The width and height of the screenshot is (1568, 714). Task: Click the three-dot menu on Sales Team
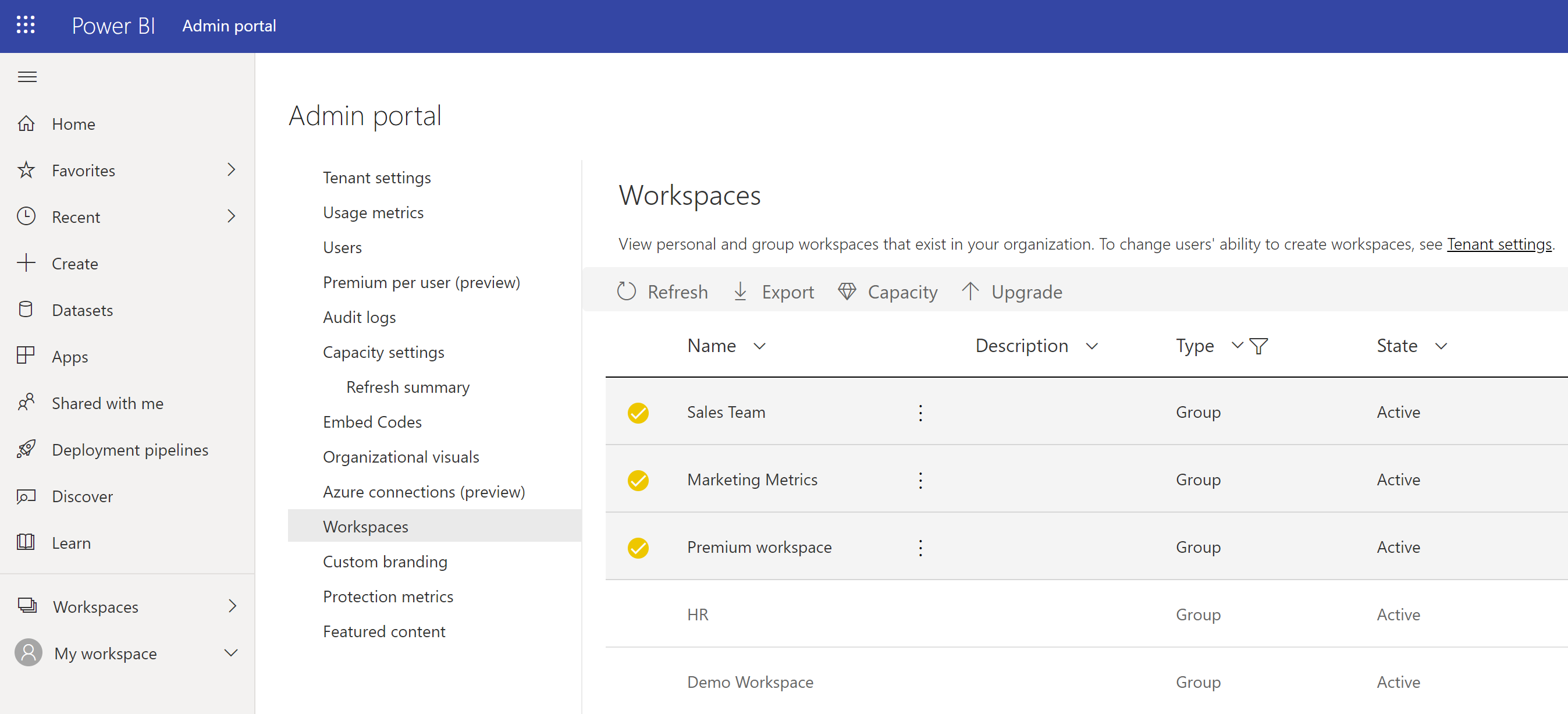tap(920, 411)
